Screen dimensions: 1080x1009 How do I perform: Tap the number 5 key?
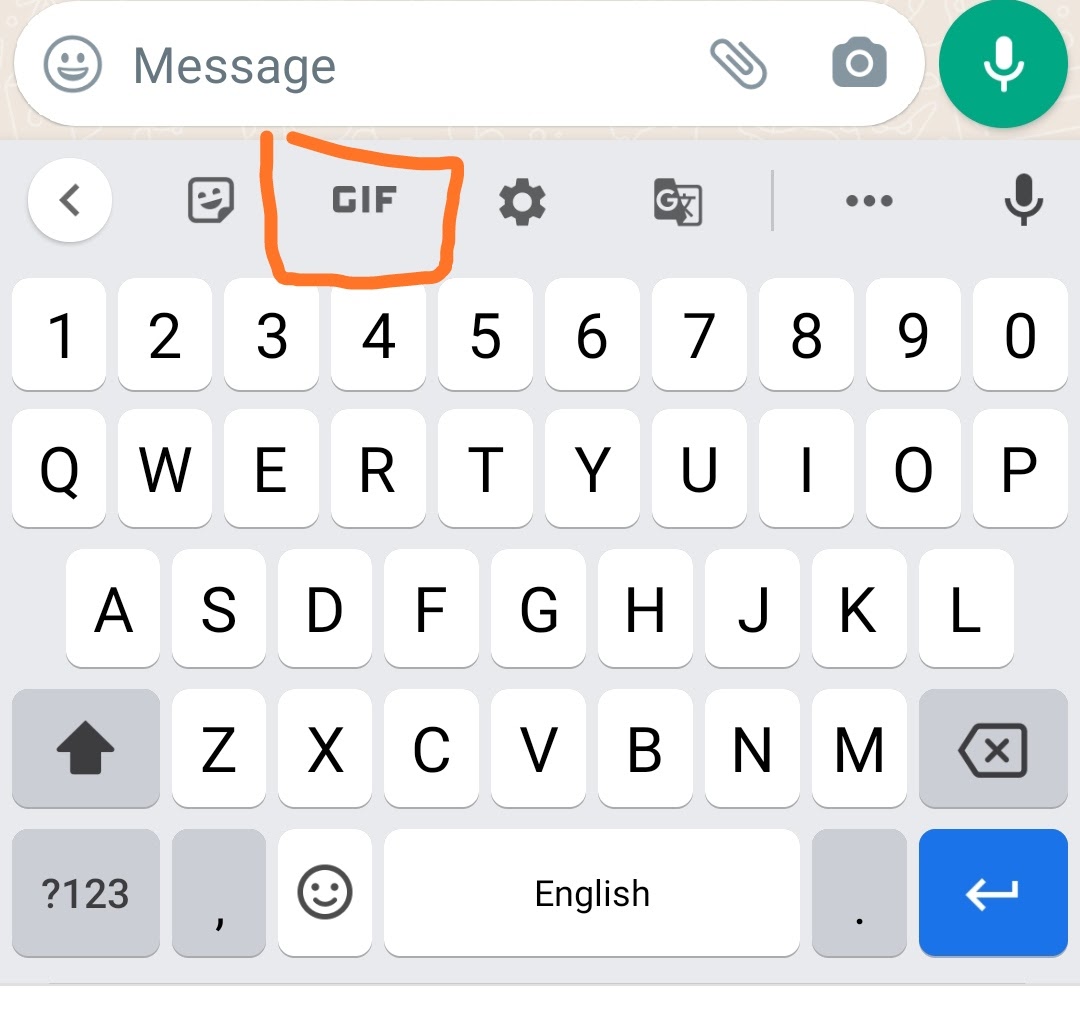click(486, 335)
